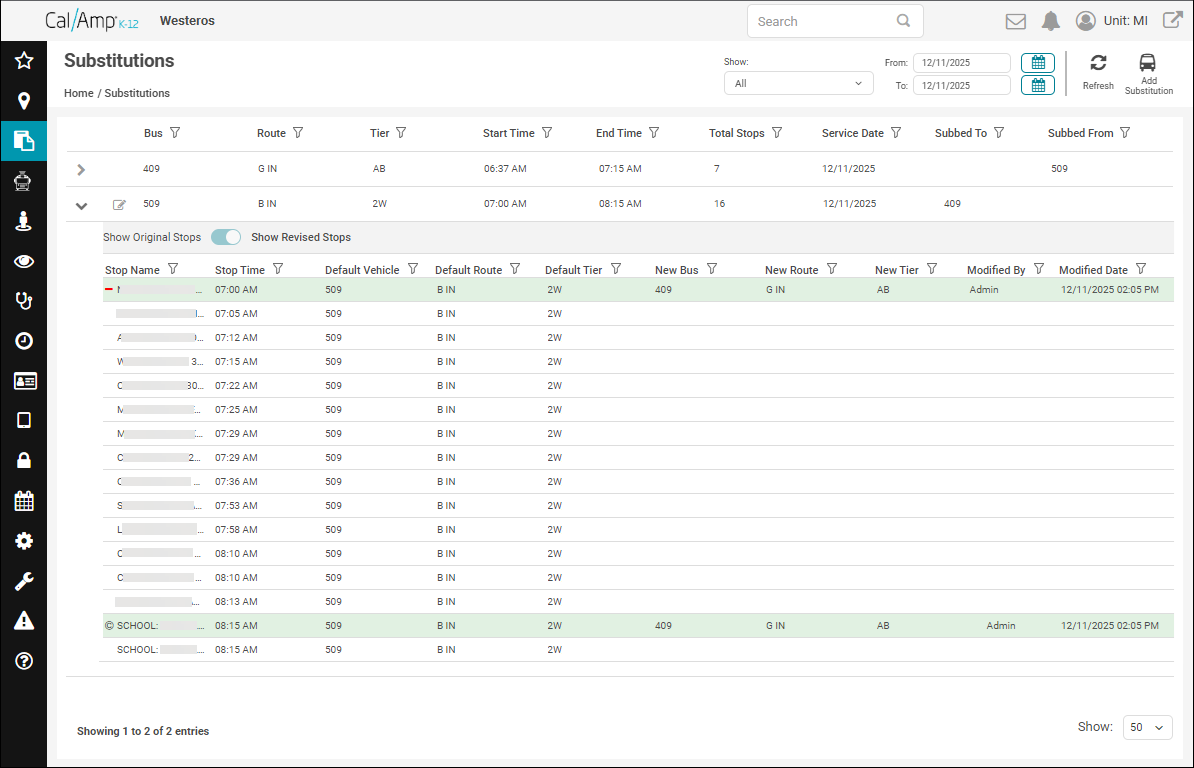Open the bus sidebar icon
The width and height of the screenshot is (1194, 768).
[x=24, y=181]
